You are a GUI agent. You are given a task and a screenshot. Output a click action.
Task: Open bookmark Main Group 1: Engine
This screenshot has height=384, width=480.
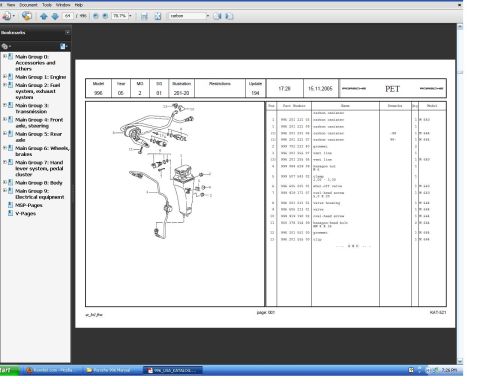(41, 77)
